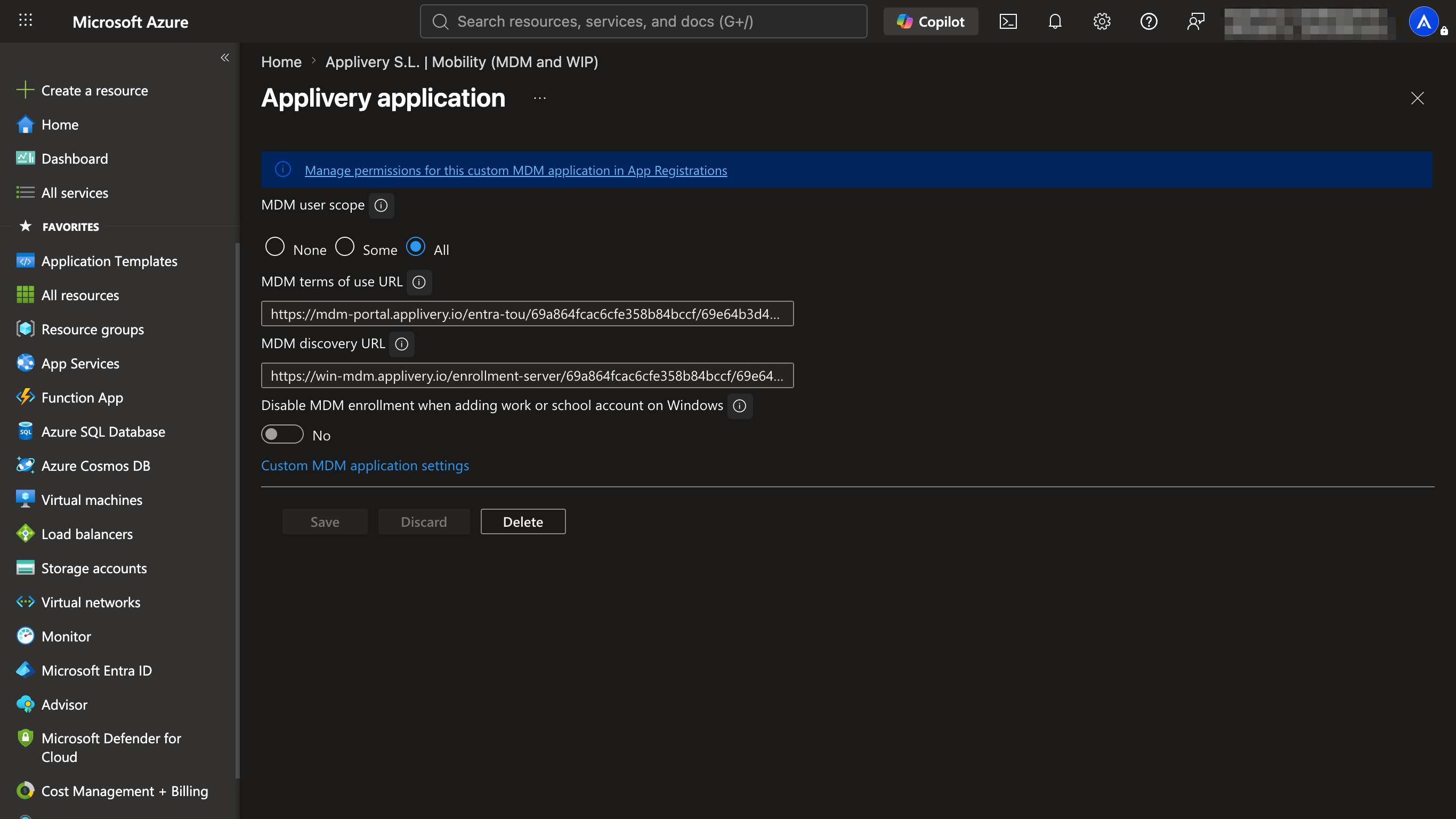The height and width of the screenshot is (819, 1456).
Task: Show info tooltip for MDM discovery URL
Action: pyautogui.click(x=401, y=344)
